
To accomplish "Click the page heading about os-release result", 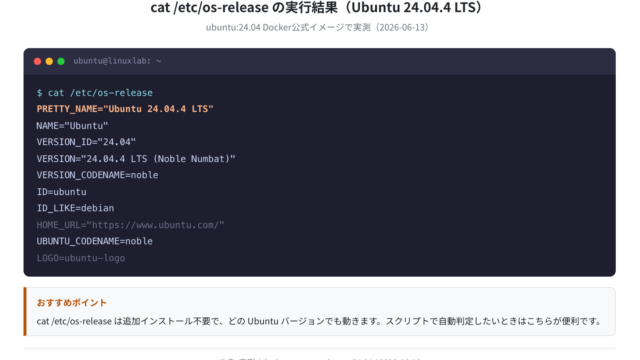I will click(x=318, y=7).
